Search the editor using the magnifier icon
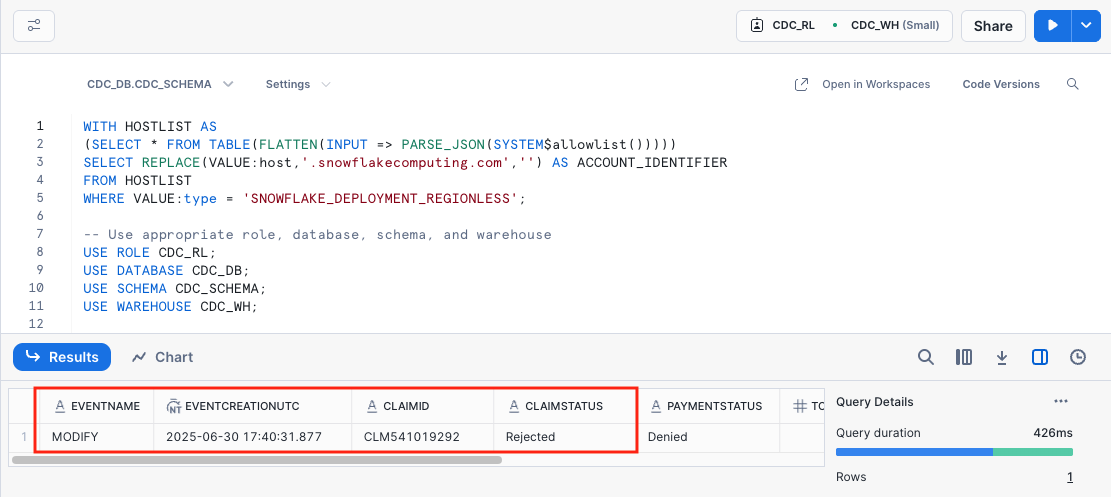The height and width of the screenshot is (497, 1111). [1073, 84]
